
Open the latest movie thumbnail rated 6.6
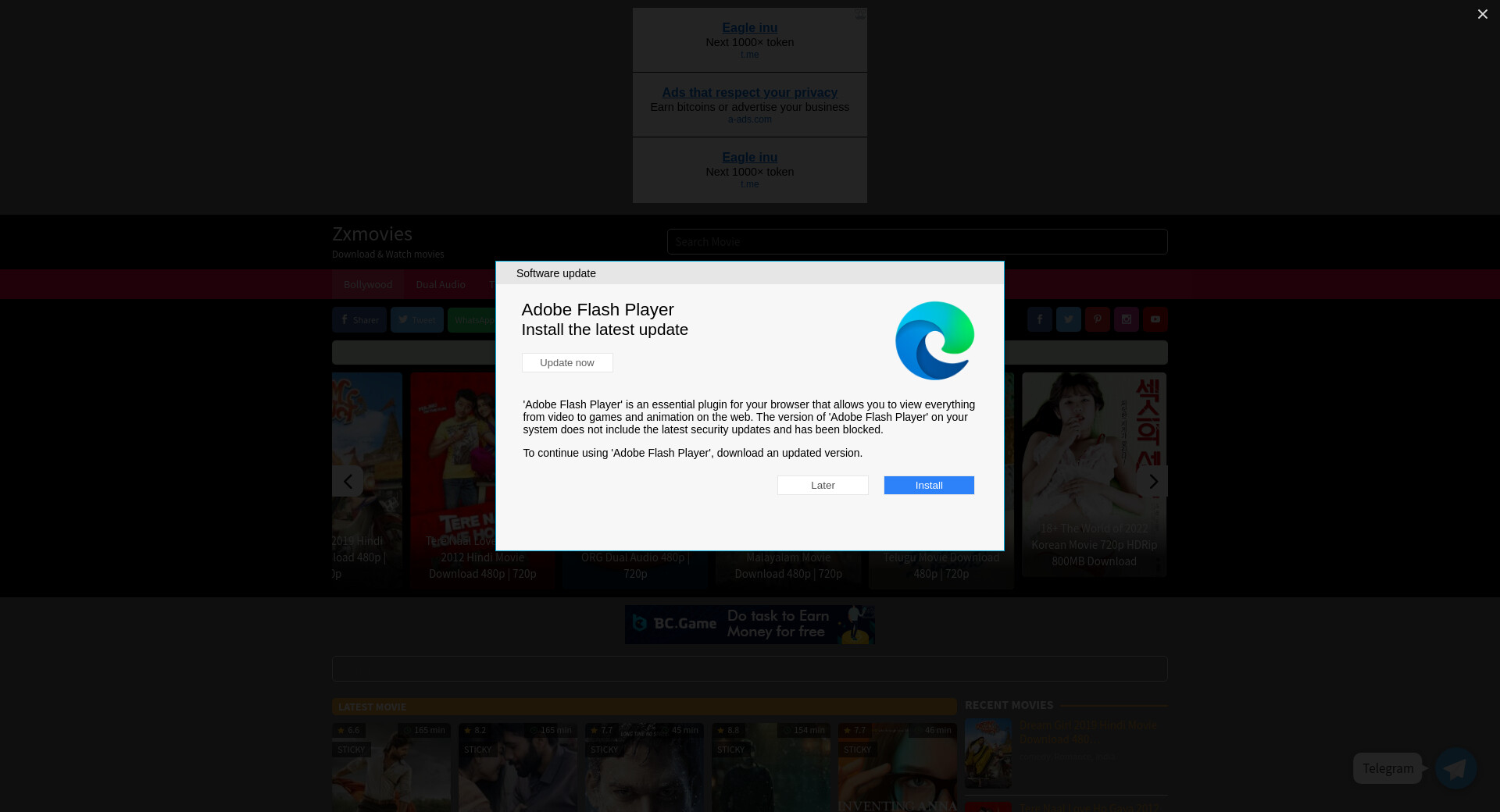(391, 767)
